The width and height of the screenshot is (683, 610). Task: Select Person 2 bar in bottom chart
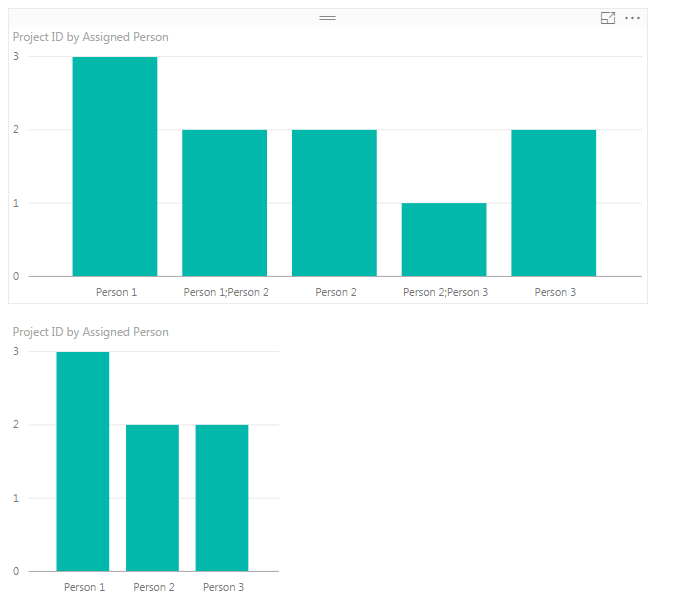[x=152, y=498]
